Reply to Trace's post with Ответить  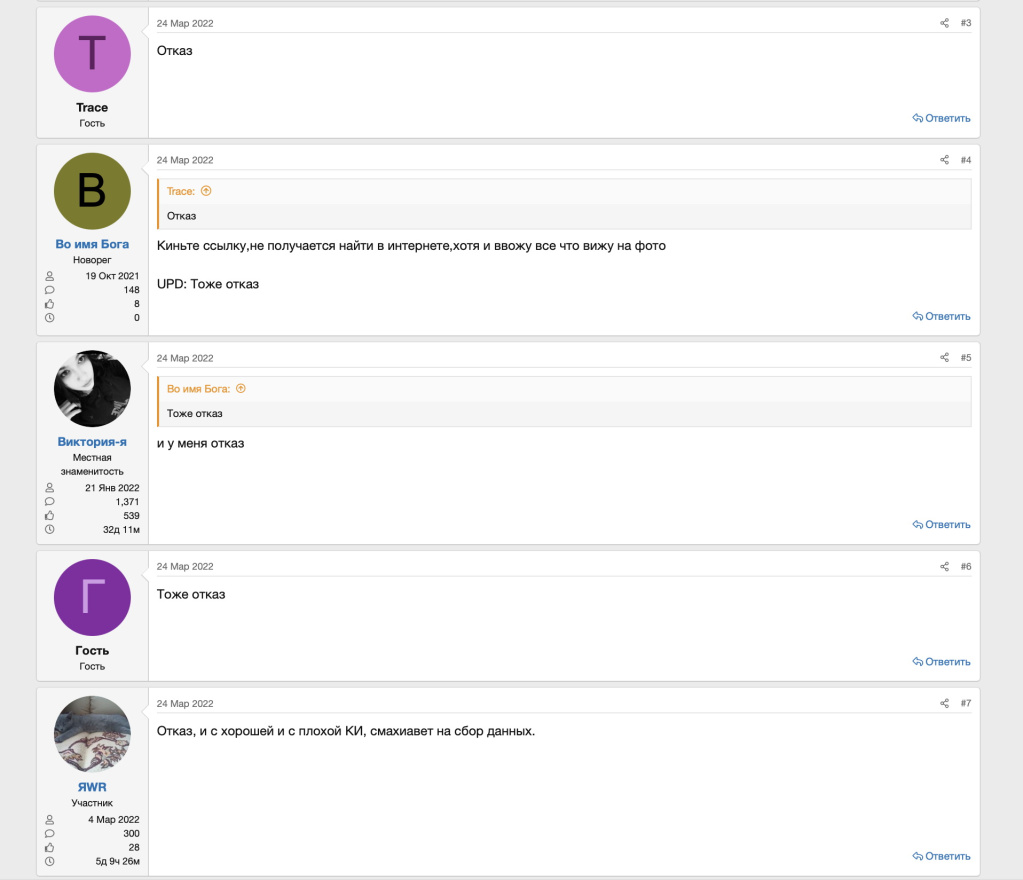pos(941,118)
